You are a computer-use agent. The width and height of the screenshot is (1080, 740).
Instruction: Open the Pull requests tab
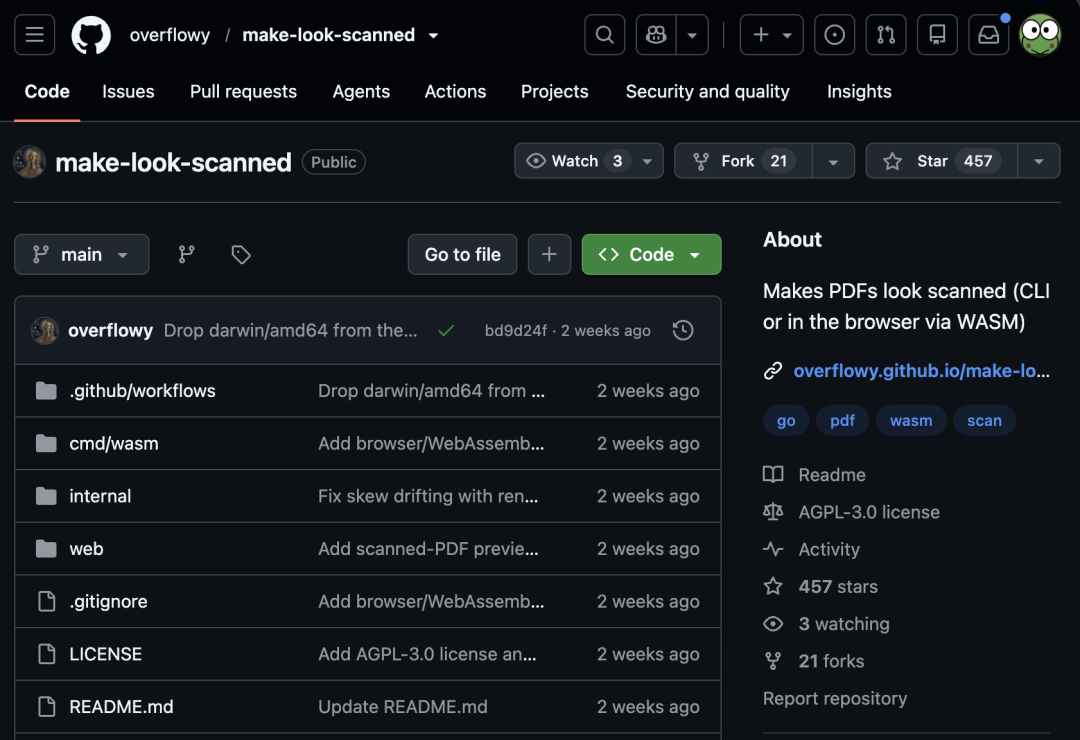pos(243,92)
